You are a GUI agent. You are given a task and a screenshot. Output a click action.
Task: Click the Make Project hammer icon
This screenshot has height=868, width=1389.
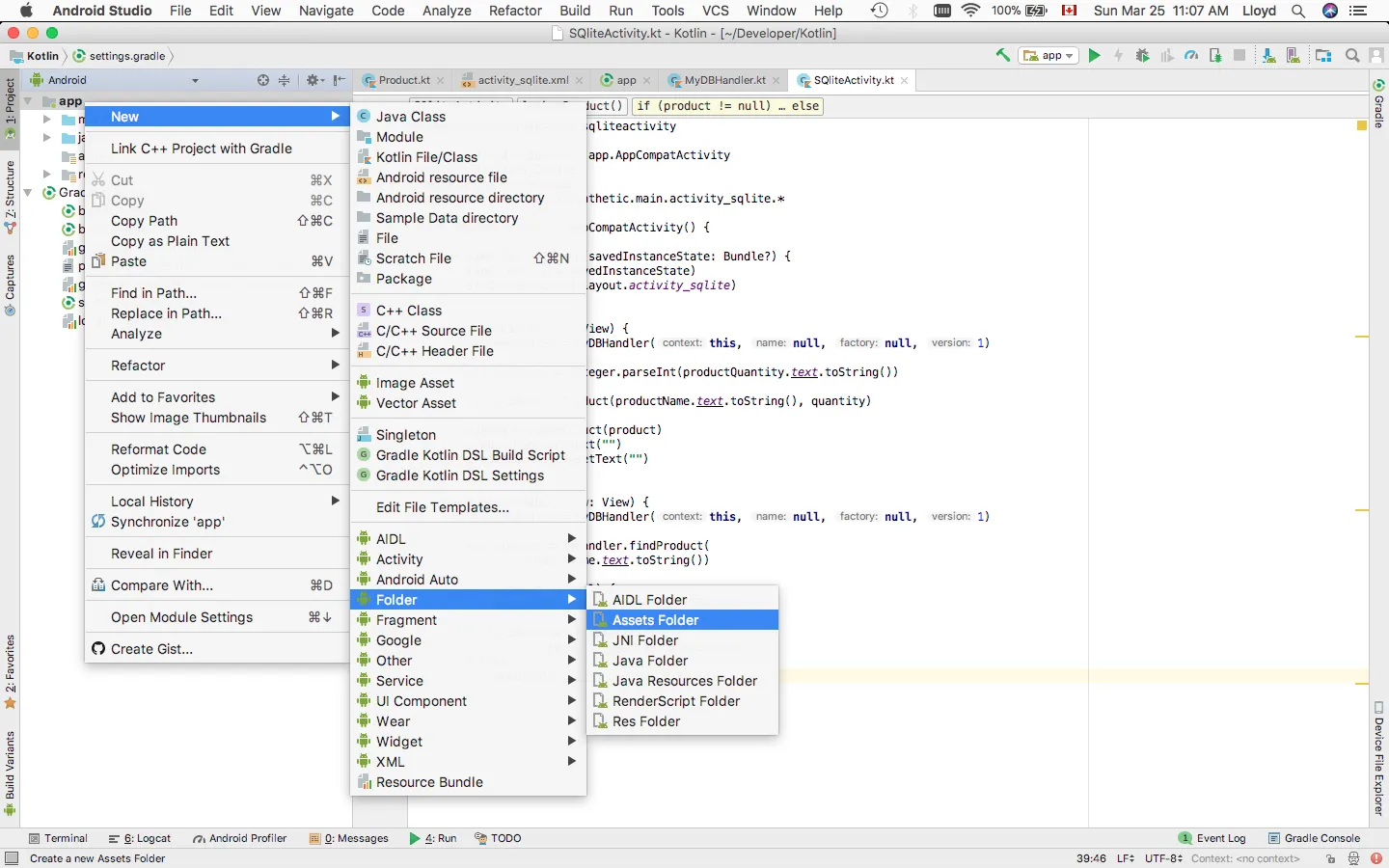(x=1003, y=56)
